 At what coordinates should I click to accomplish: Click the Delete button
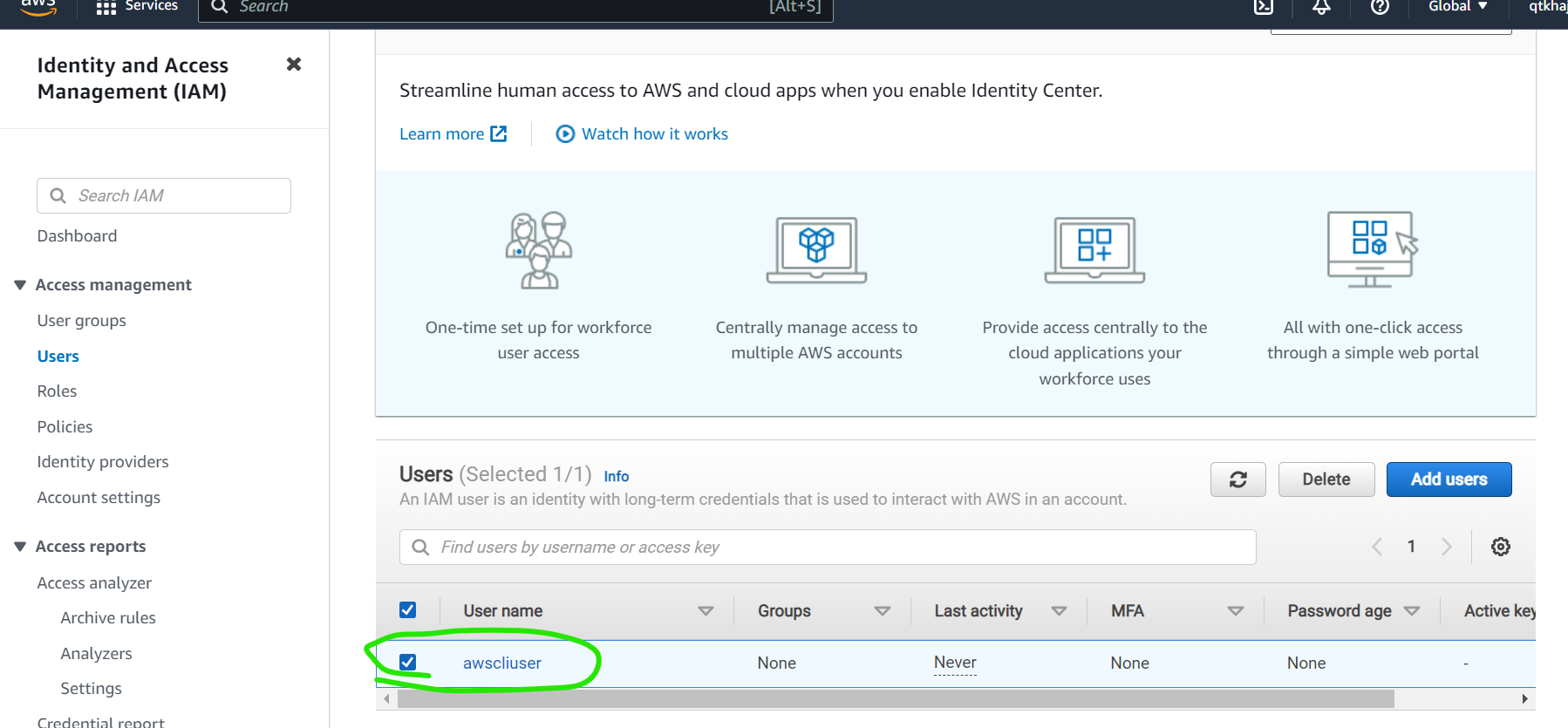click(1326, 480)
